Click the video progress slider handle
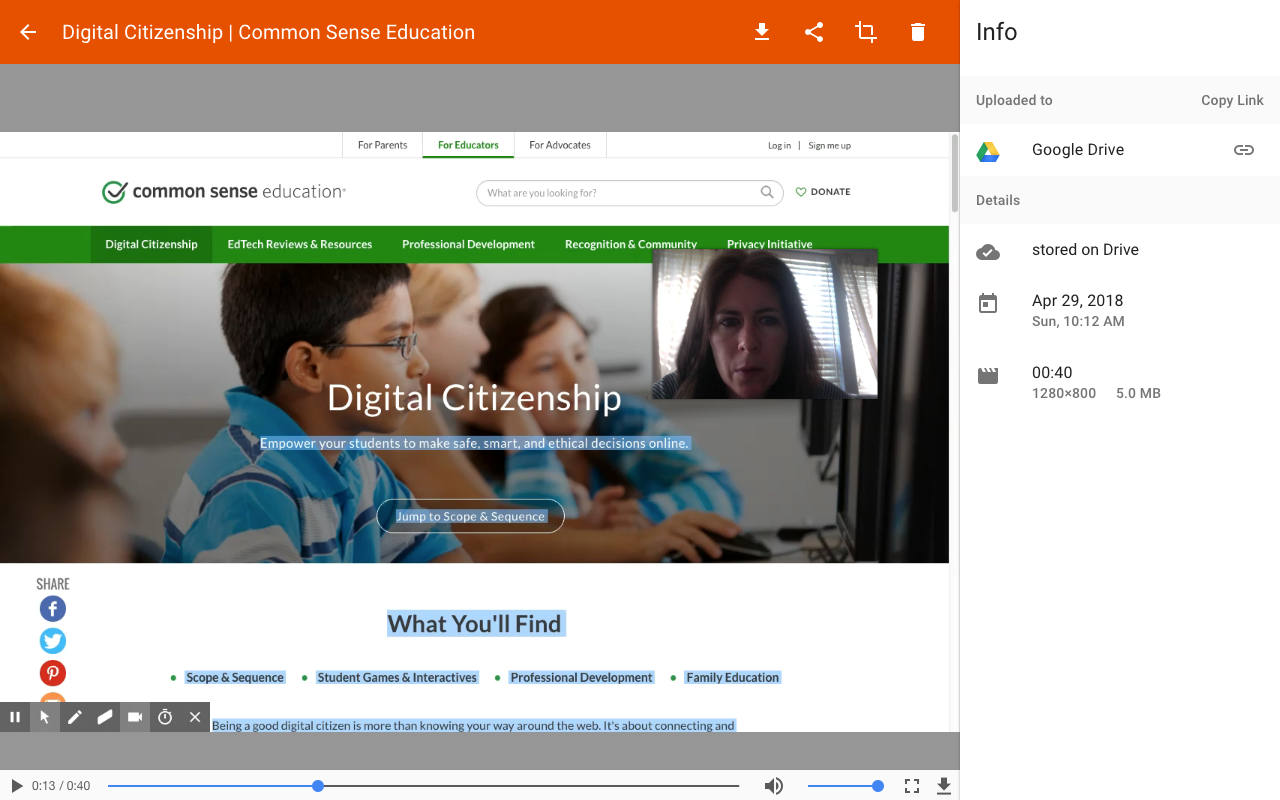The width and height of the screenshot is (1280, 800). click(318, 786)
